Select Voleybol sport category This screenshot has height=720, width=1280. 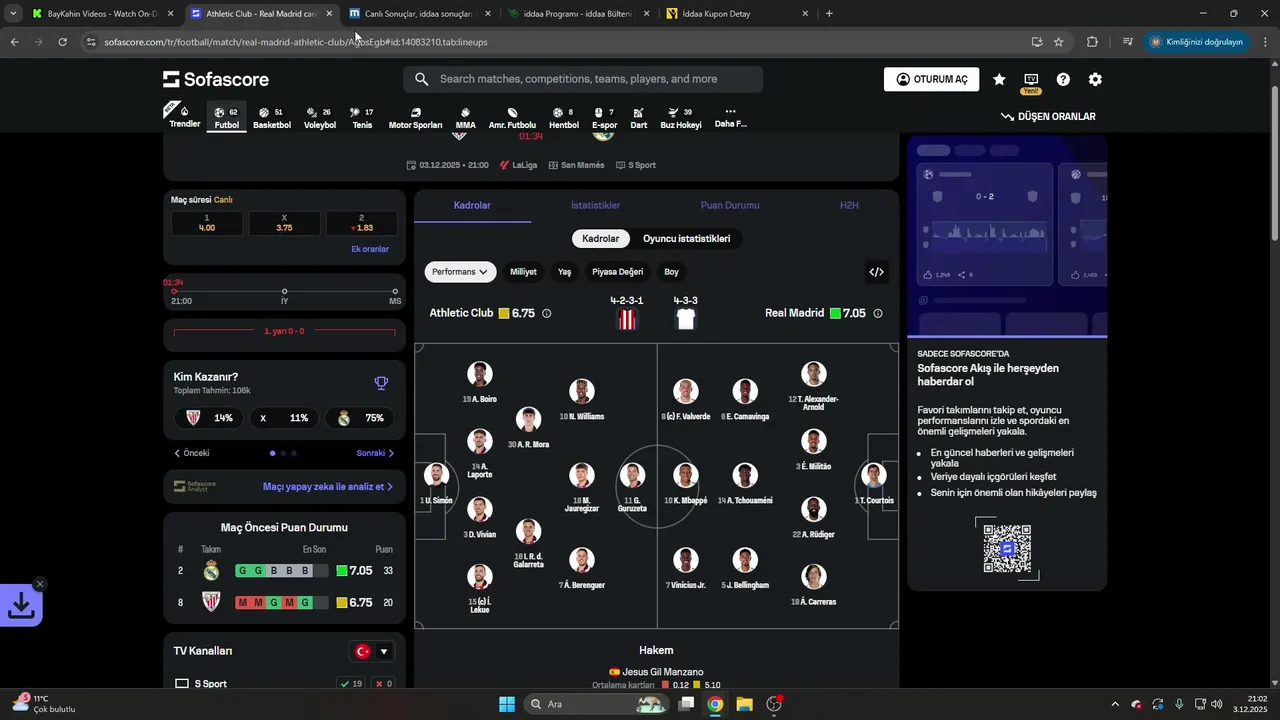[320, 118]
